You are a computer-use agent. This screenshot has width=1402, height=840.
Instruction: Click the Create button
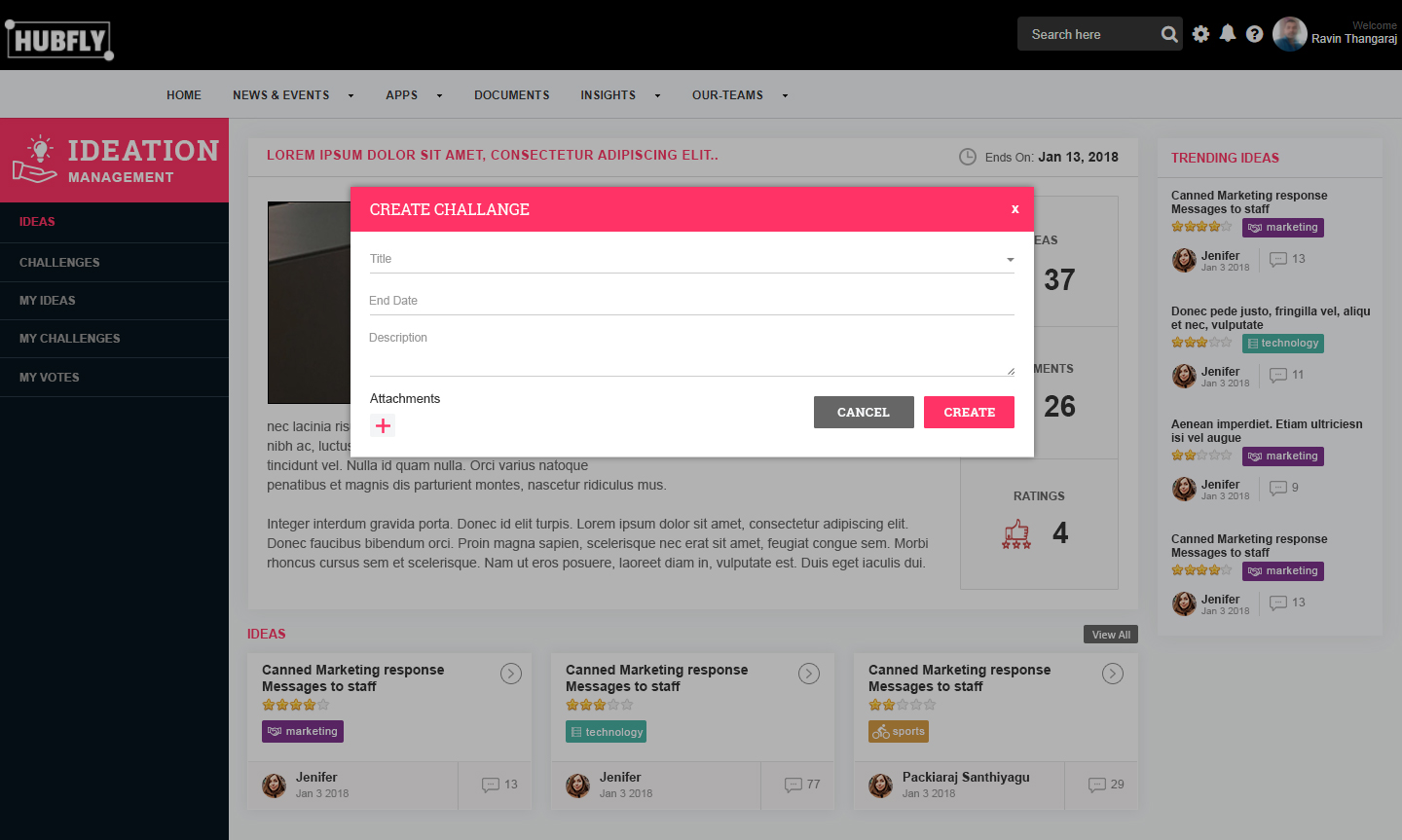coord(969,412)
